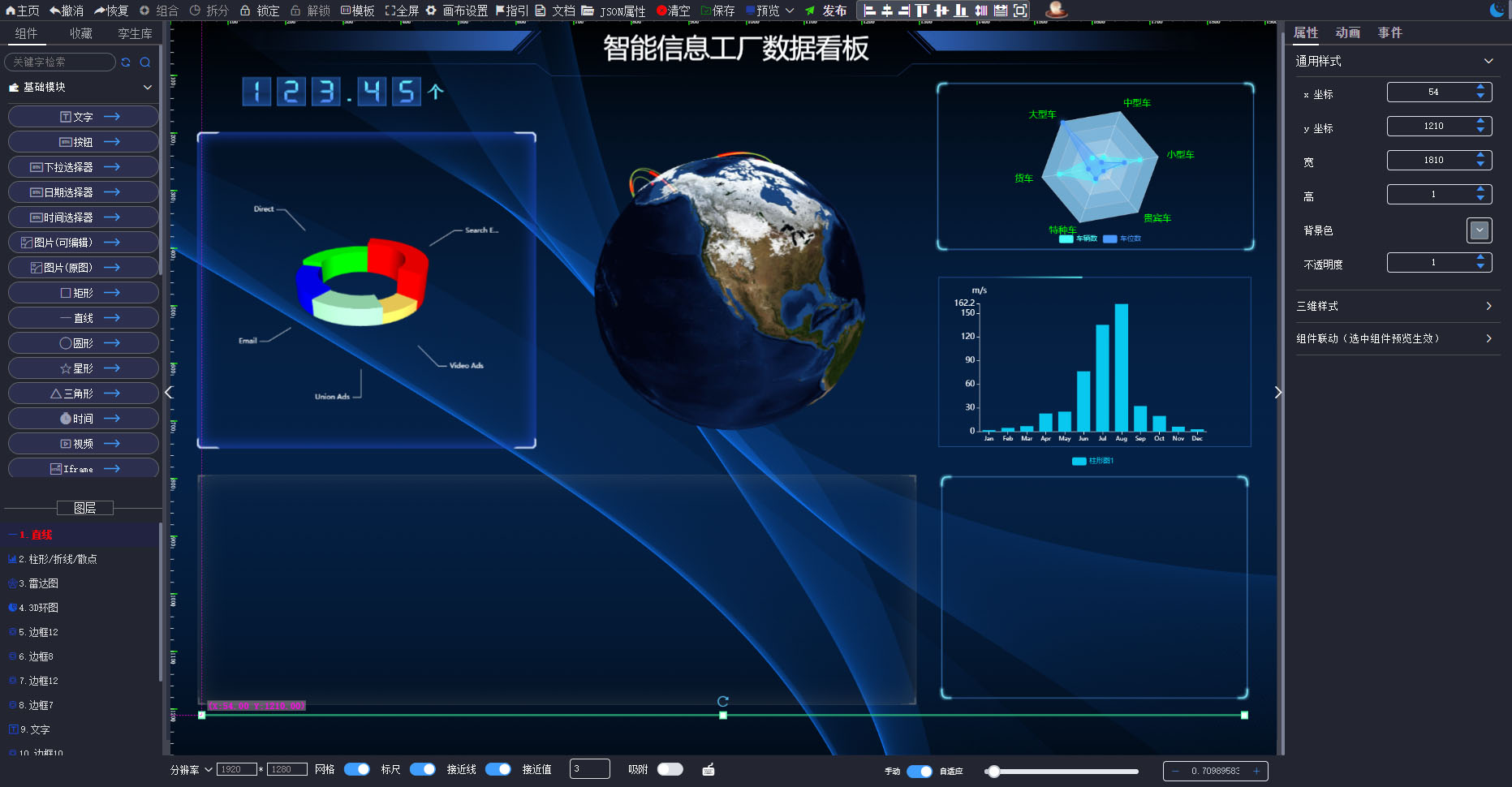Click the keyboard shortcuts icon in bottom bar

pyautogui.click(x=709, y=769)
